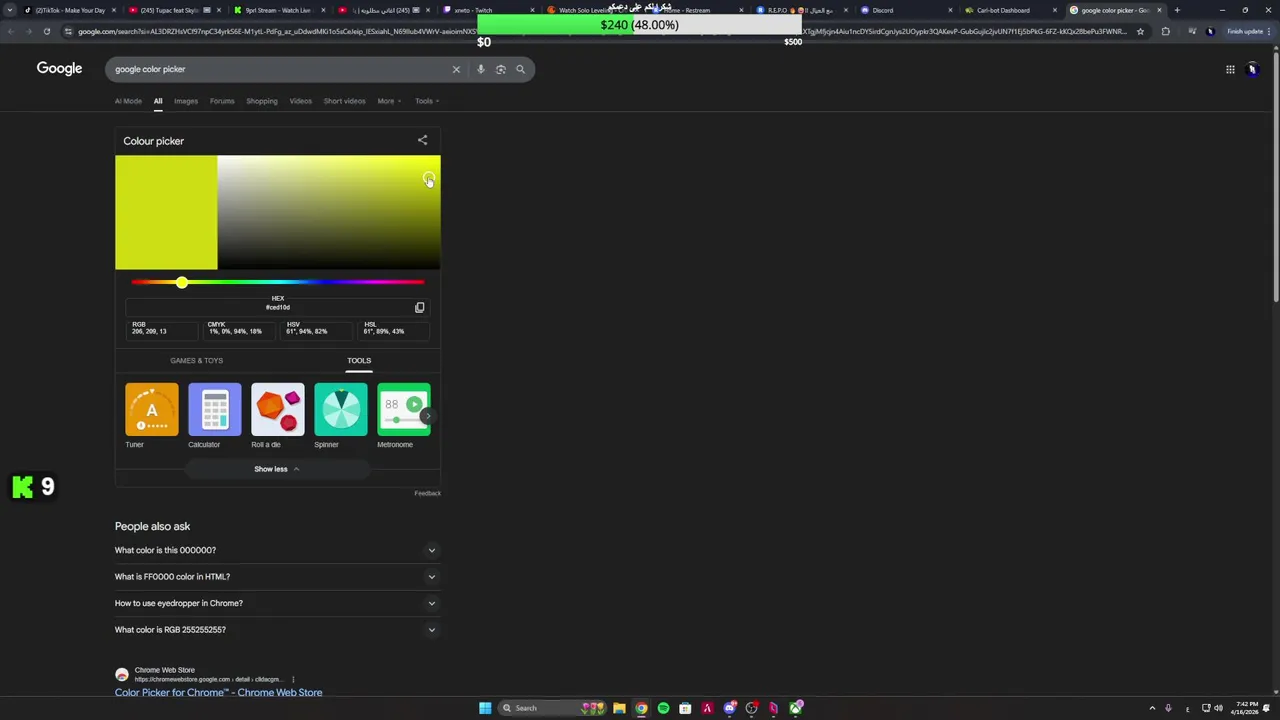Select the GAMES & TOYS tab
This screenshot has width=1280, height=720.
[x=196, y=361]
